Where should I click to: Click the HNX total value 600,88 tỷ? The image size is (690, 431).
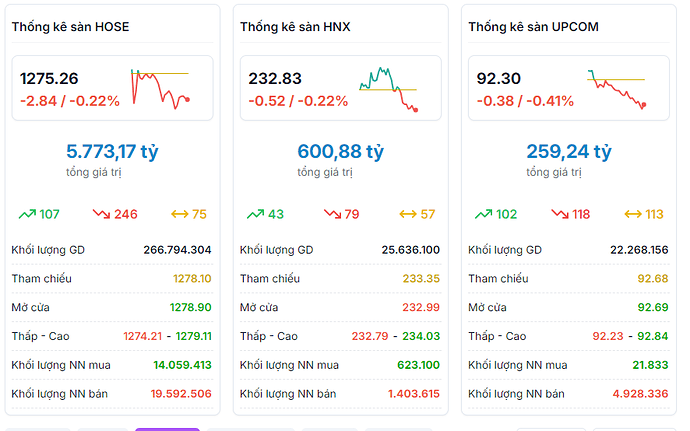pos(340,152)
